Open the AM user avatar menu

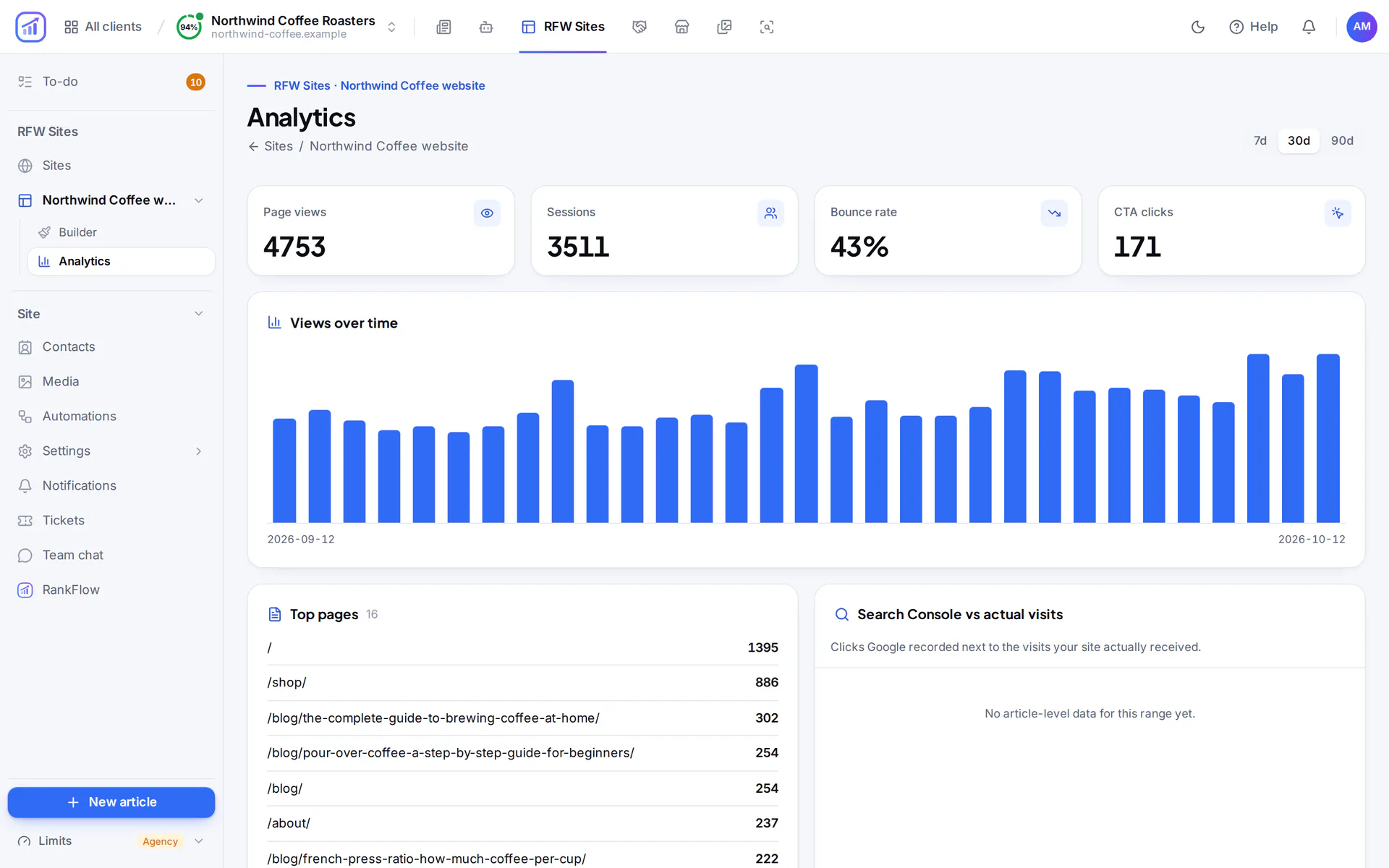pos(1362,27)
